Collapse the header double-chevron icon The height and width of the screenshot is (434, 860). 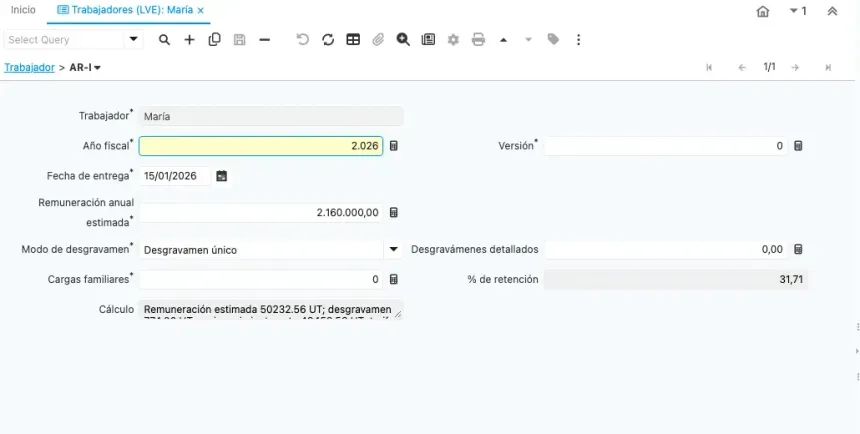[832, 11]
